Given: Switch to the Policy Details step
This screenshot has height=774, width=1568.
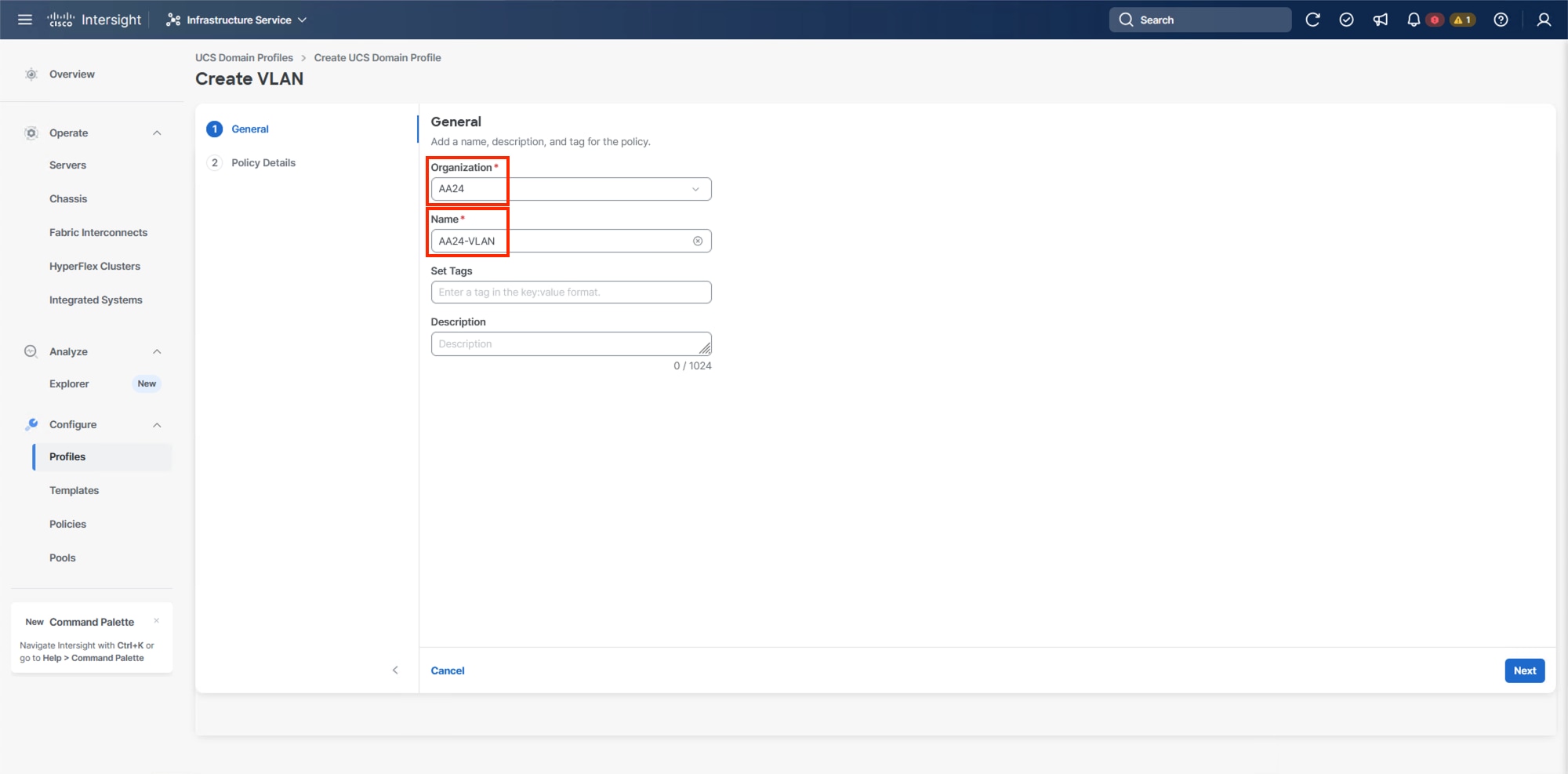Looking at the screenshot, I should [x=263, y=162].
